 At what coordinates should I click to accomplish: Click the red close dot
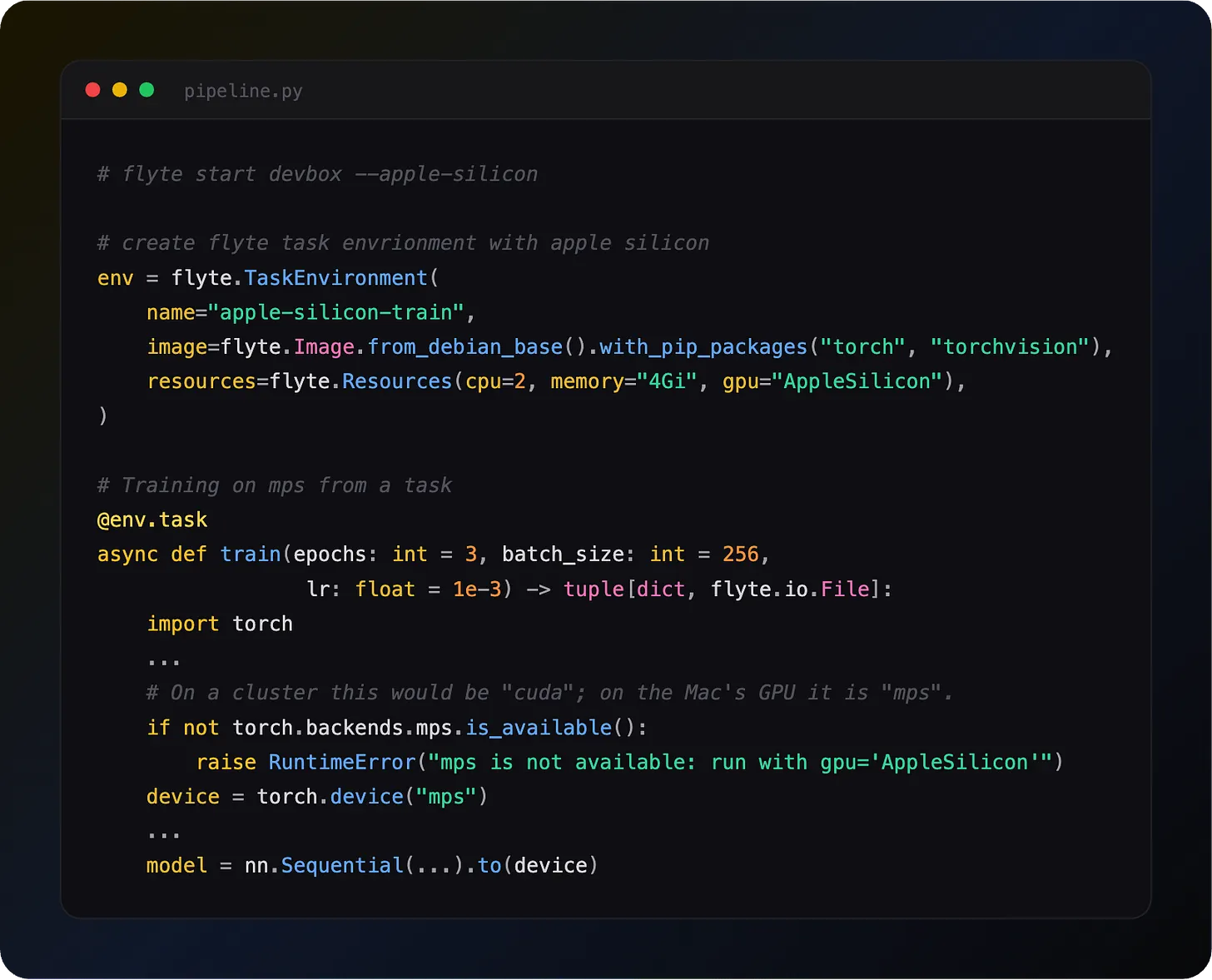tap(93, 90)
